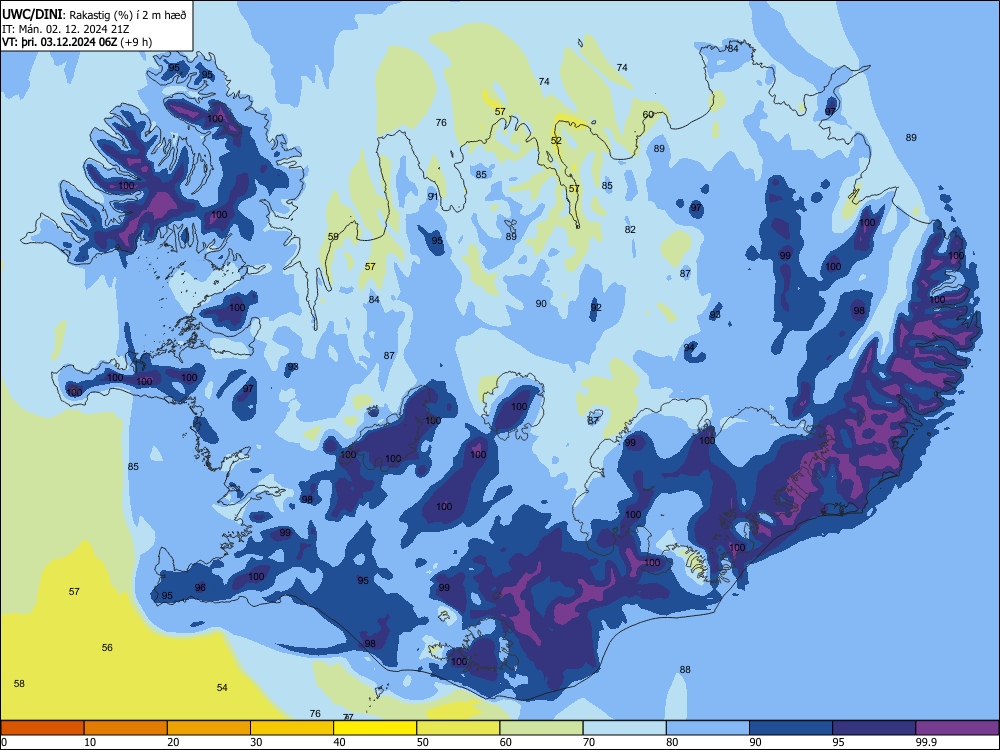Click the 30–40 legend color segment
The height and width of the screenshot is (750, 1000).
pyautogui.click(x=292, y=728)
